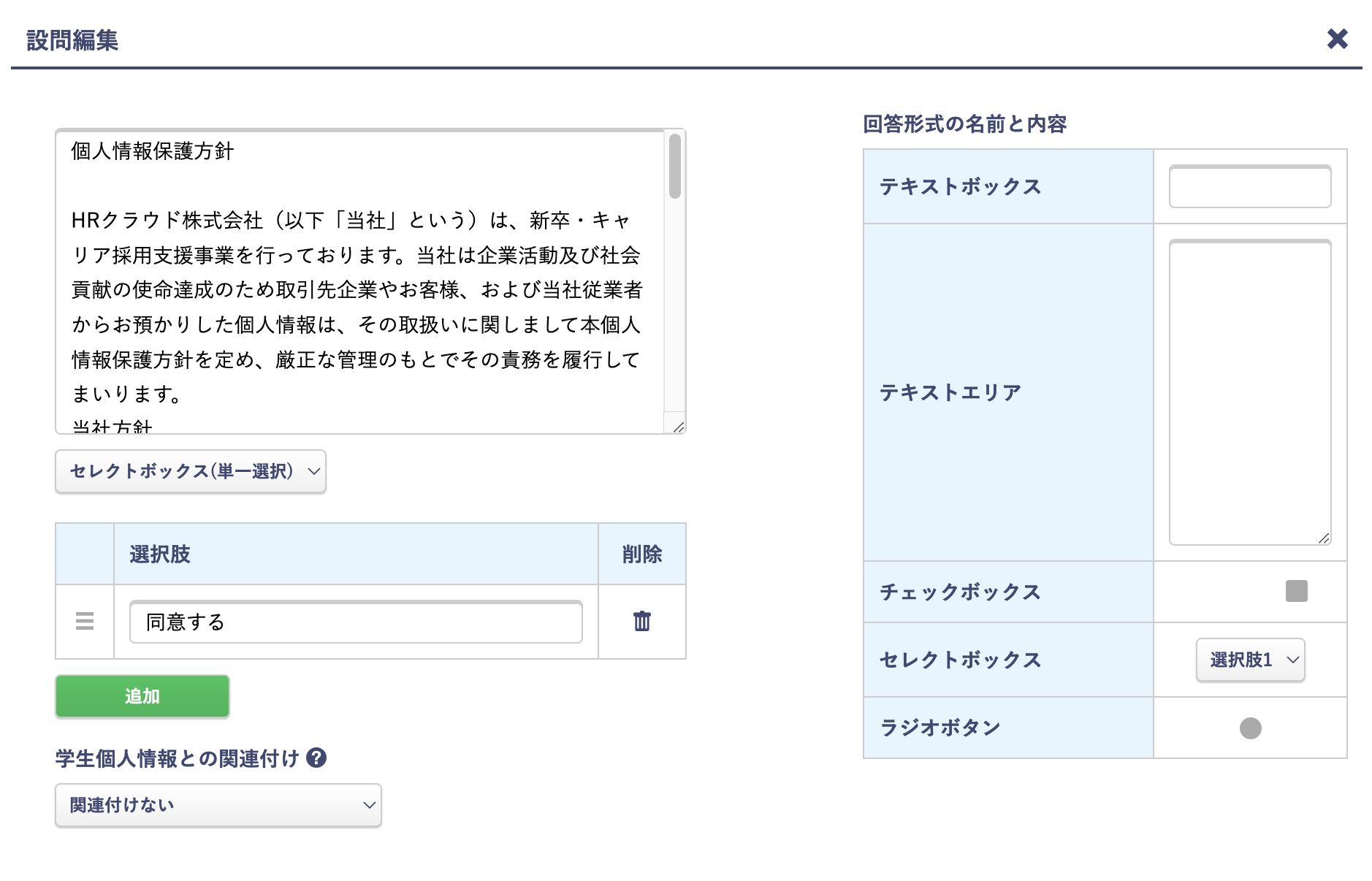1372x881 pixels.
Task: Open the セレクトボックス（単一選択） dropdown
Action: [190, 471]
